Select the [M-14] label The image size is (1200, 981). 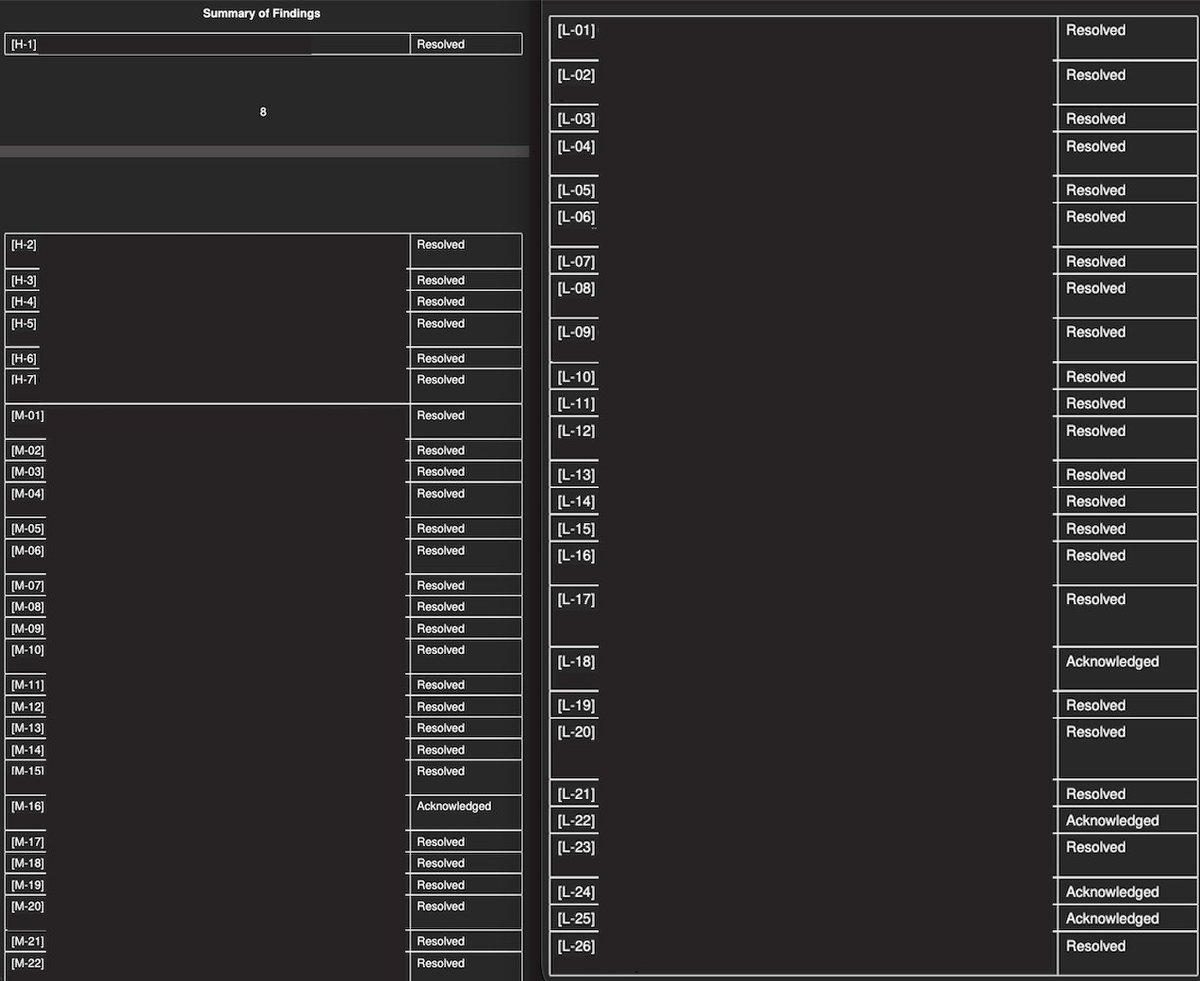27,750
